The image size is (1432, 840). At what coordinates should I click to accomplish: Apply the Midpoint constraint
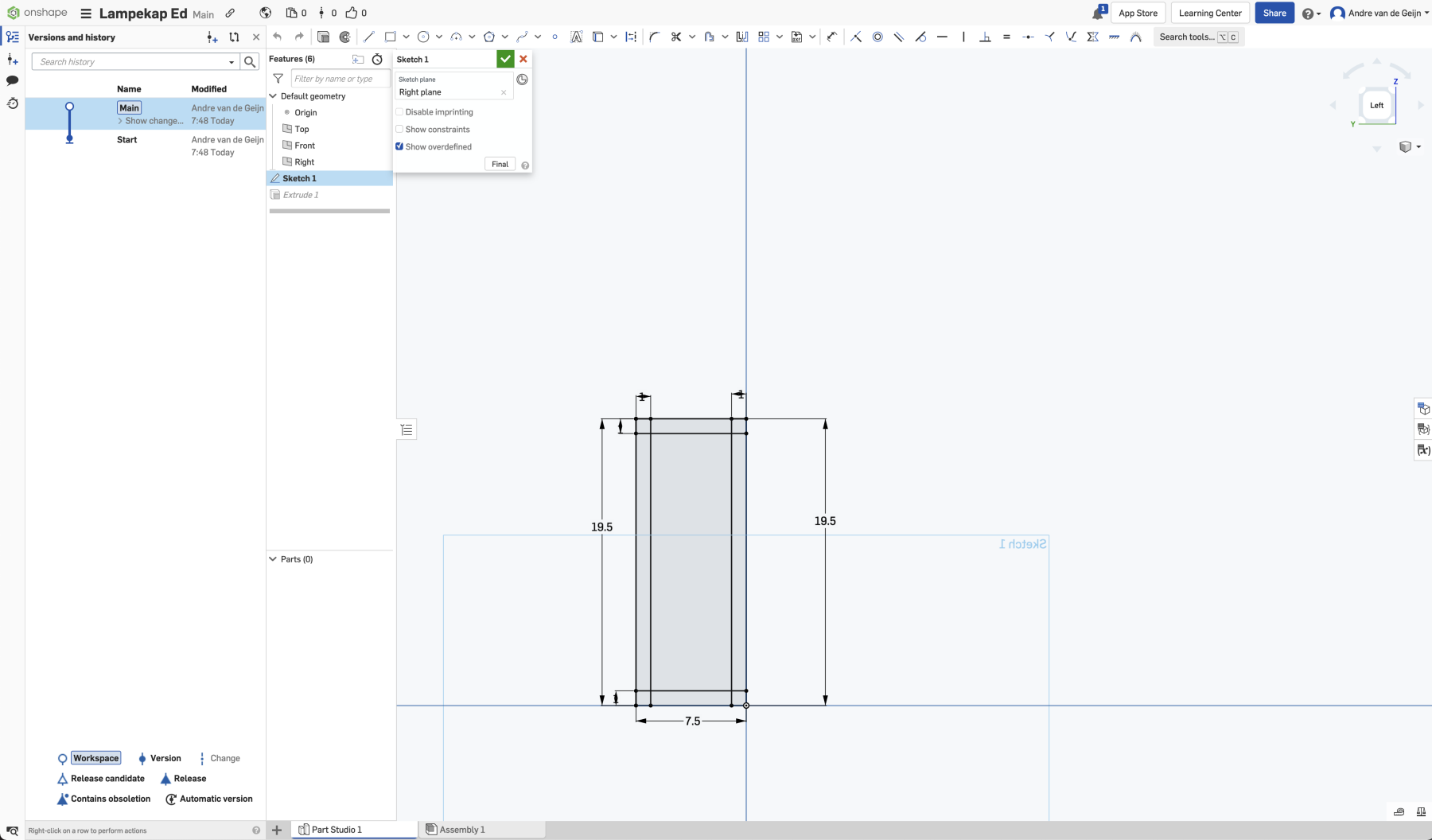click(1028, 37)
